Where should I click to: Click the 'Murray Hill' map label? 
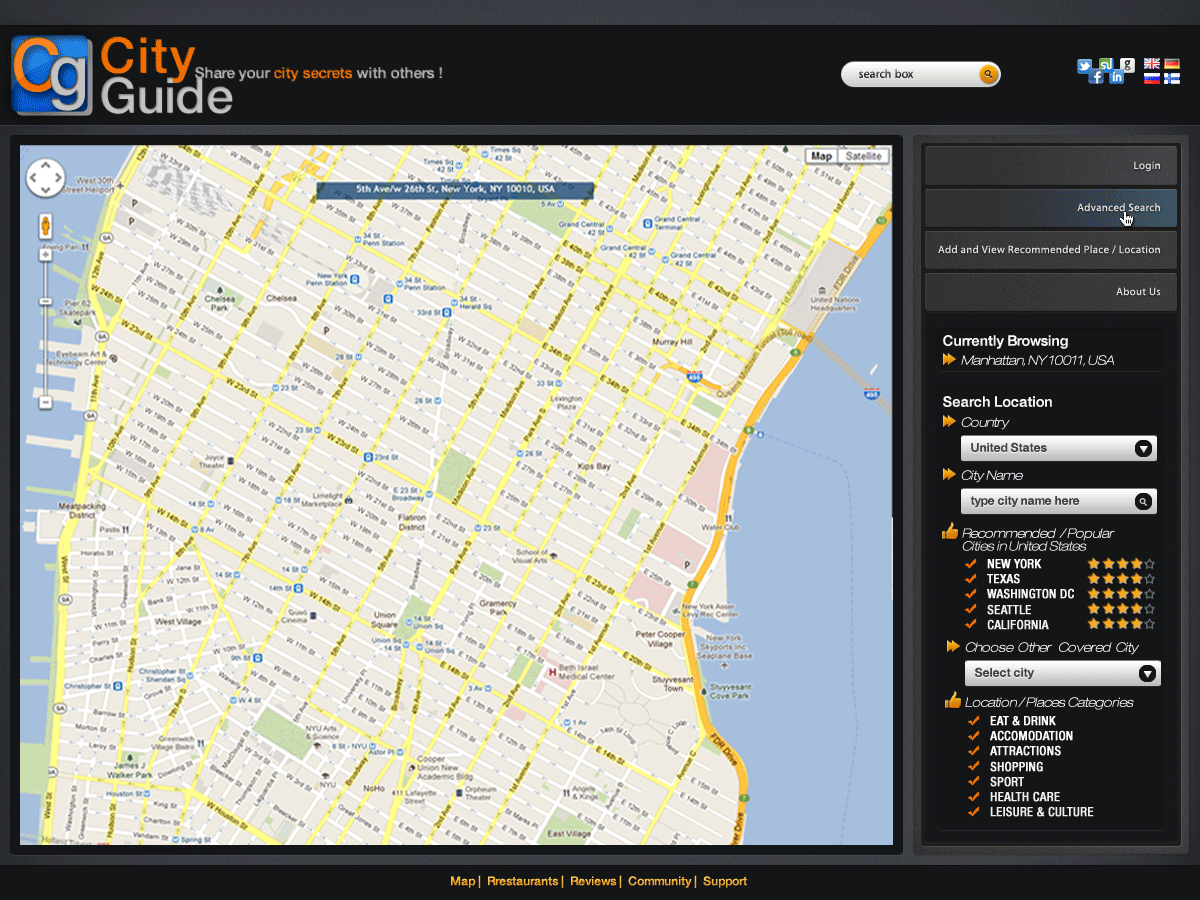tap(671, 342)
